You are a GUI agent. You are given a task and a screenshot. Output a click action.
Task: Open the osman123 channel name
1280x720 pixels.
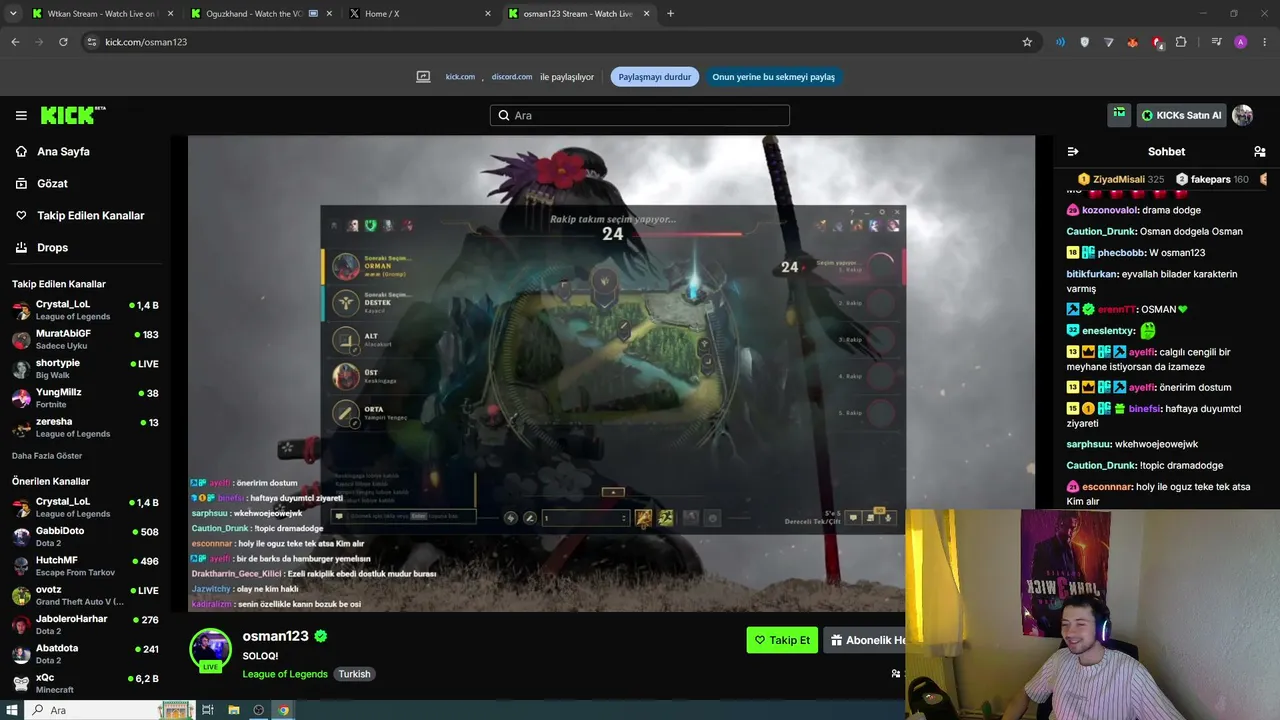(x=275, y=636)
